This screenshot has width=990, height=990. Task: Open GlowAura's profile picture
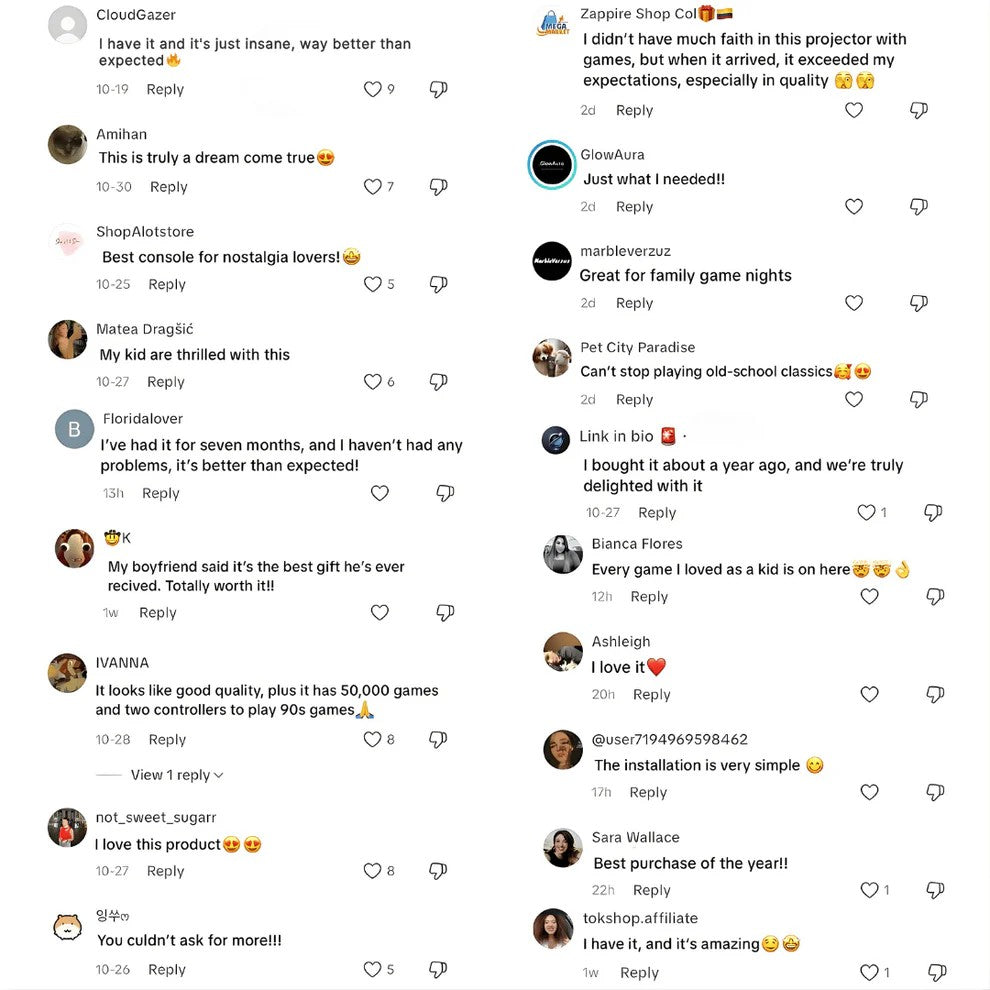(552, 165)
